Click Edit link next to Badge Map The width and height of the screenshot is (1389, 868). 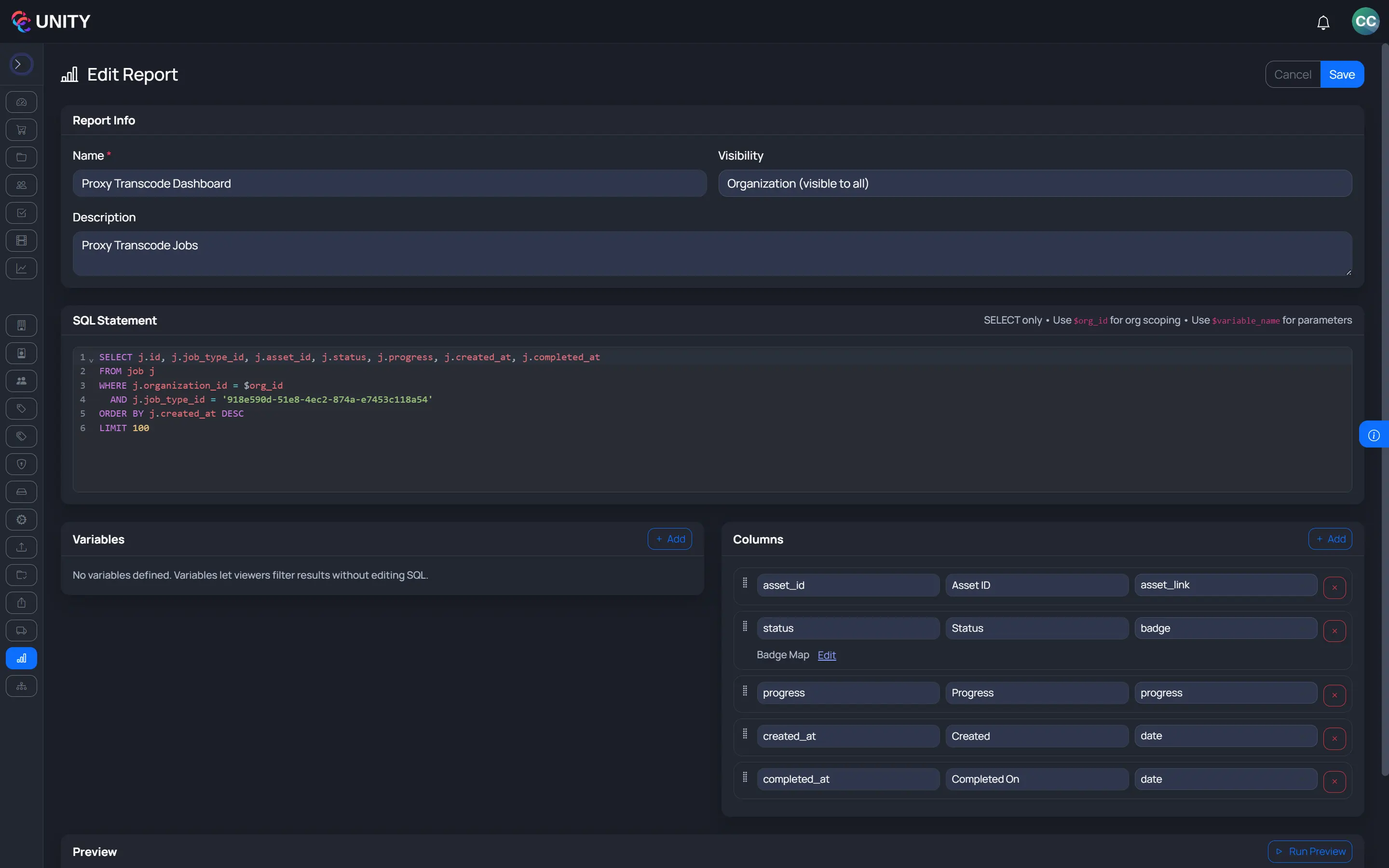point(826,655)
